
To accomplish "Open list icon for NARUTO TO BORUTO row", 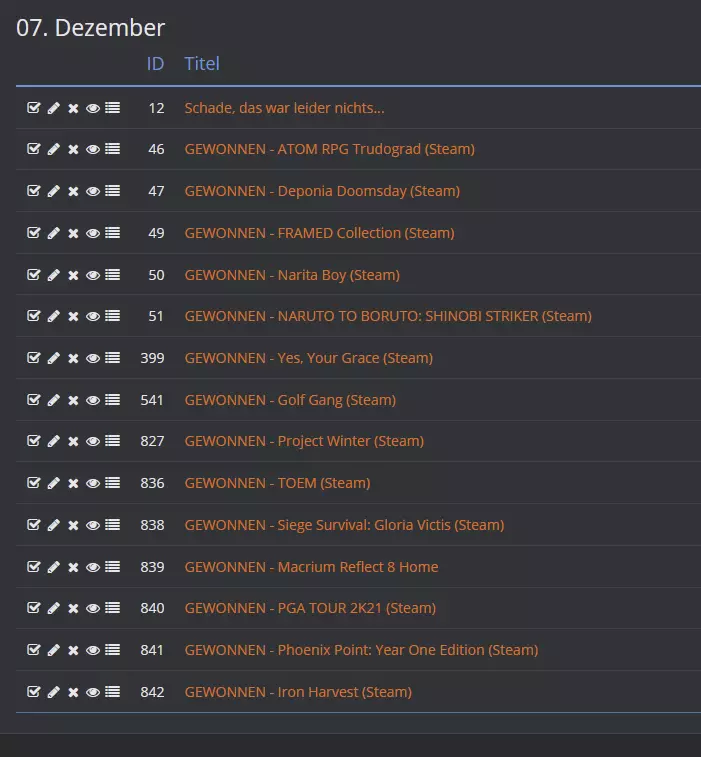I will 112,316.
